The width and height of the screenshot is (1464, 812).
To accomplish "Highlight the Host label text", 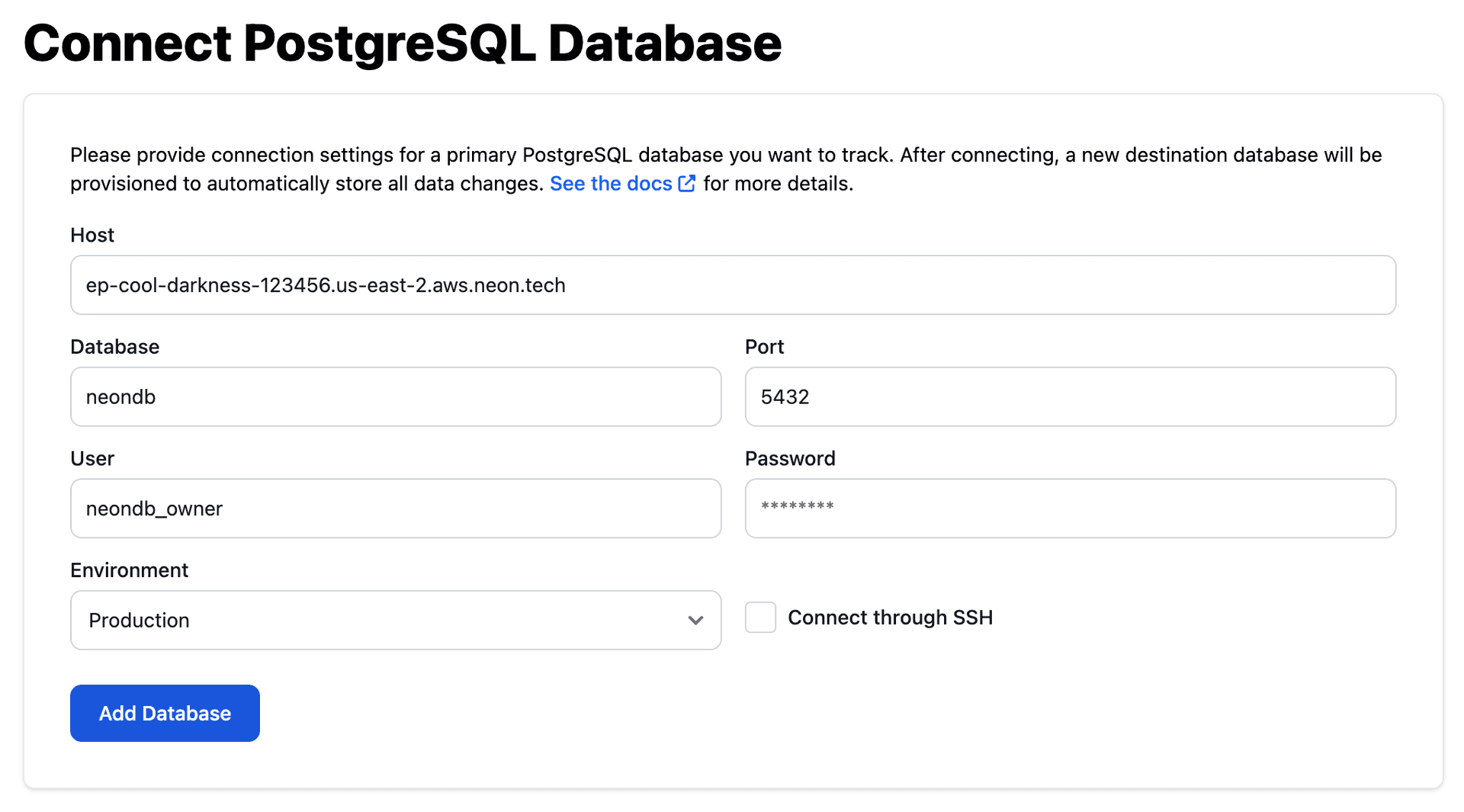I will coord(91,235).
